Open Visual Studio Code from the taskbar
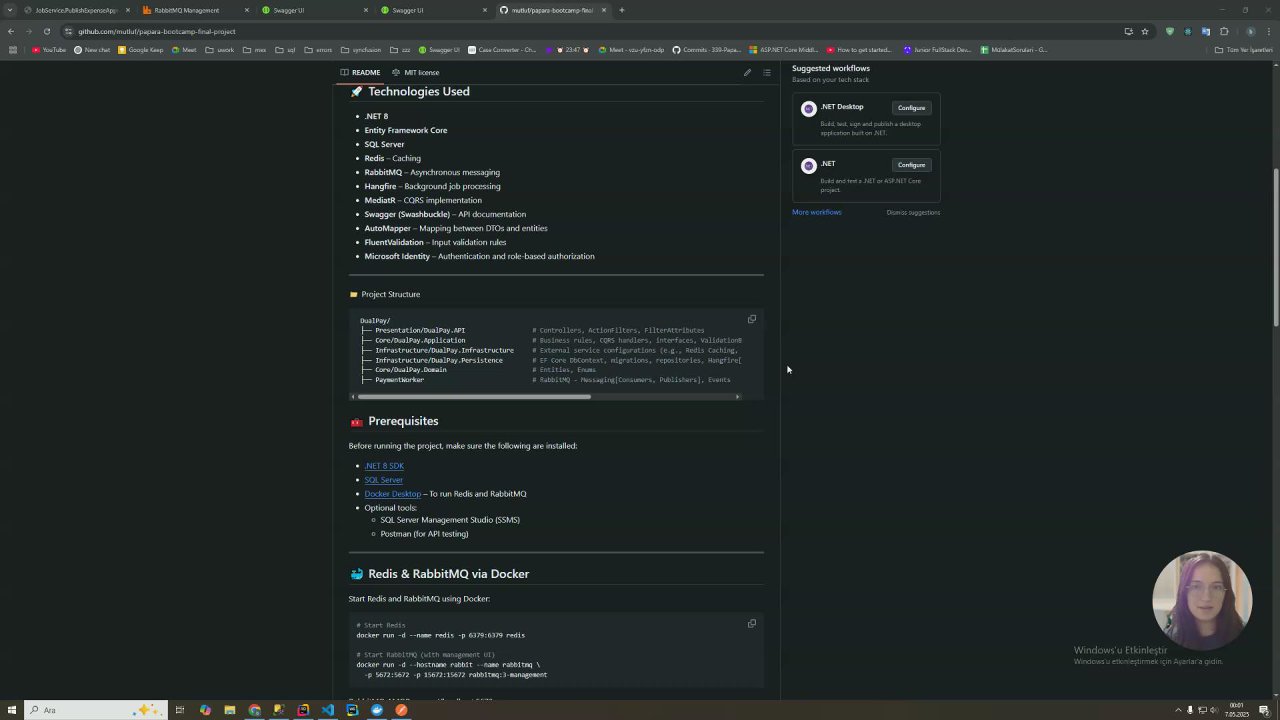 (x=328, y=710)
